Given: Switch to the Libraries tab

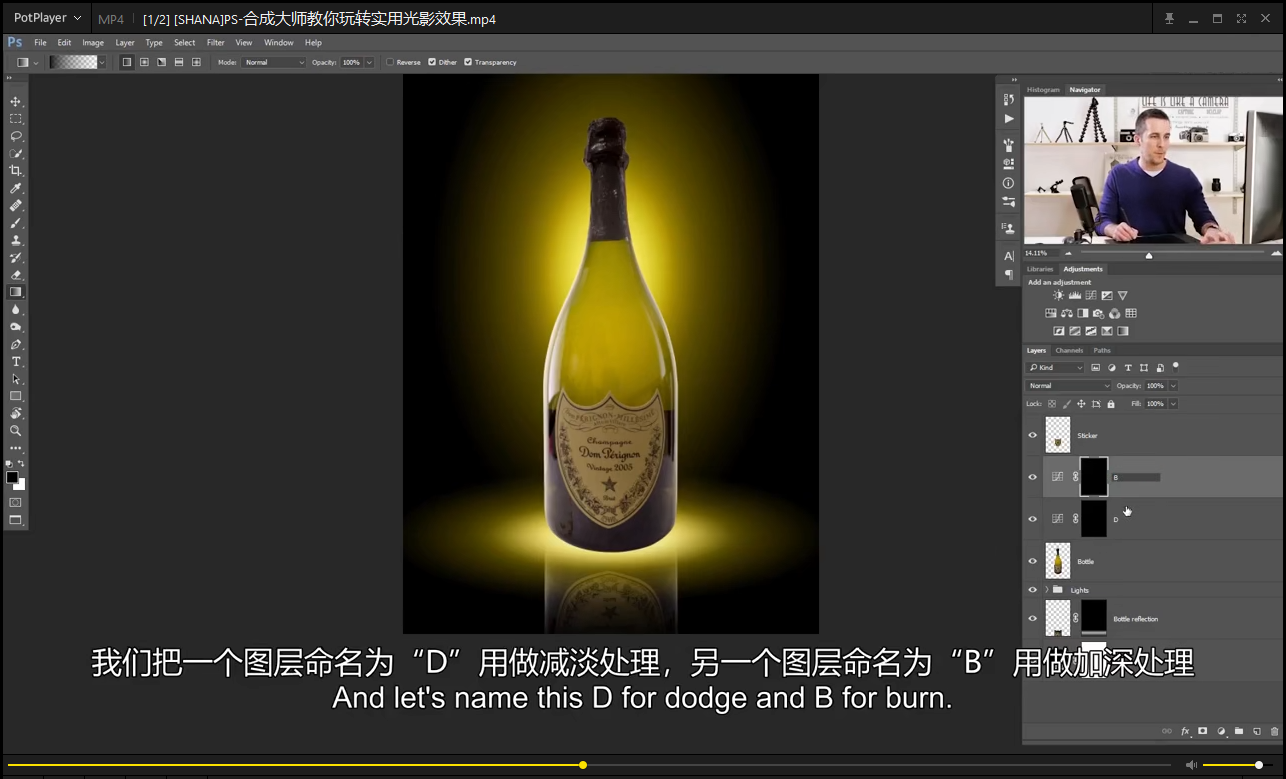Looking at the screenshot, I should click(1040, 269).
